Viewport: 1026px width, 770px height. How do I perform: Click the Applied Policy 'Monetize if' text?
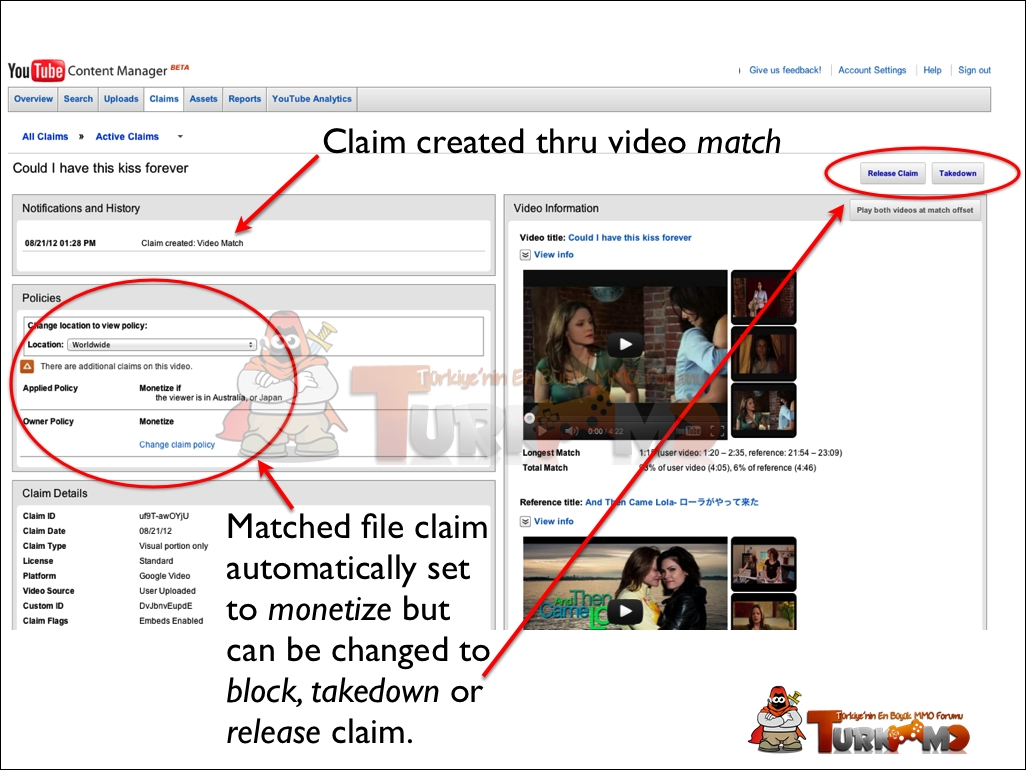(x=160, y=388)
